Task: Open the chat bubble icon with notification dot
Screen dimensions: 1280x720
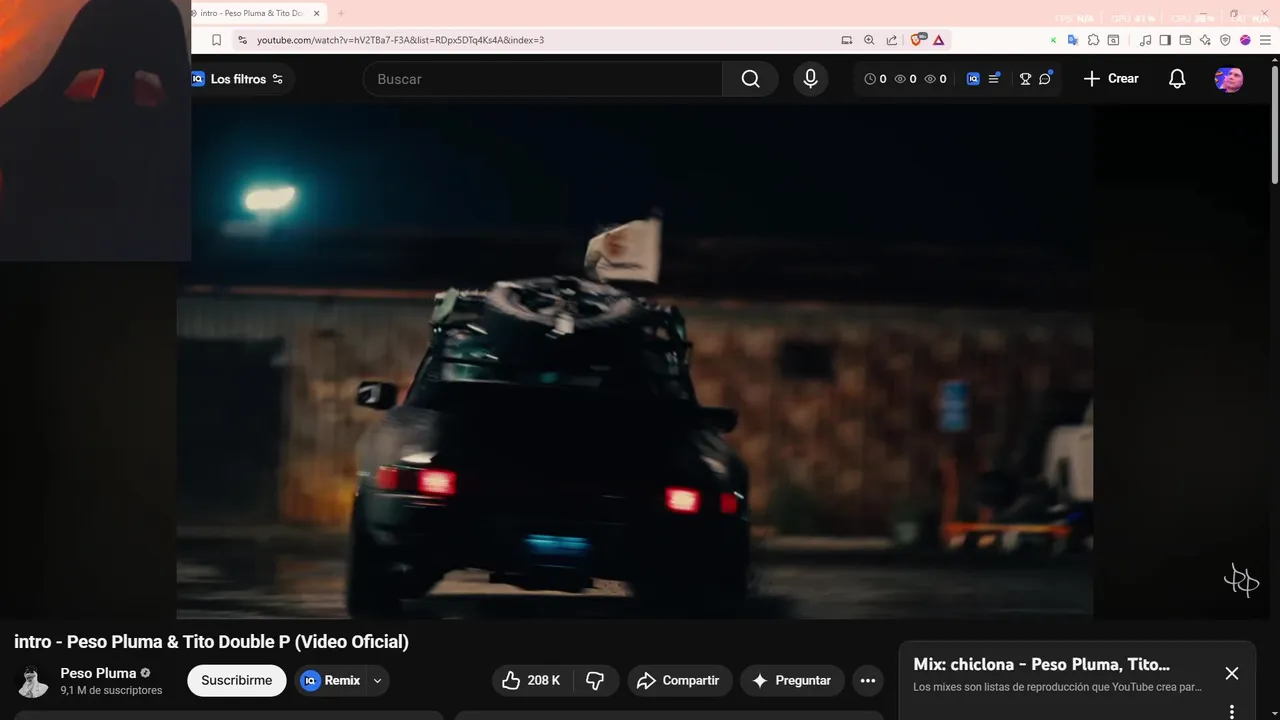Action: [x=1045, y=78]
